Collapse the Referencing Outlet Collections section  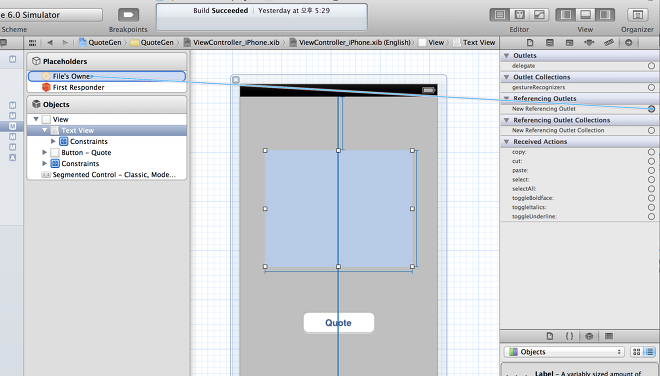point(507,120)
